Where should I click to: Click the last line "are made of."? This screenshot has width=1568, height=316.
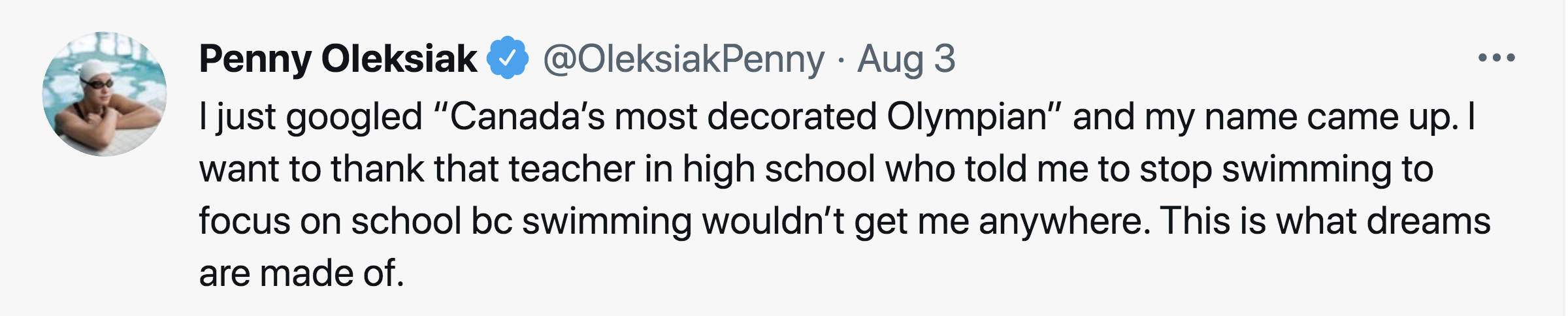[x=301, y=273]
